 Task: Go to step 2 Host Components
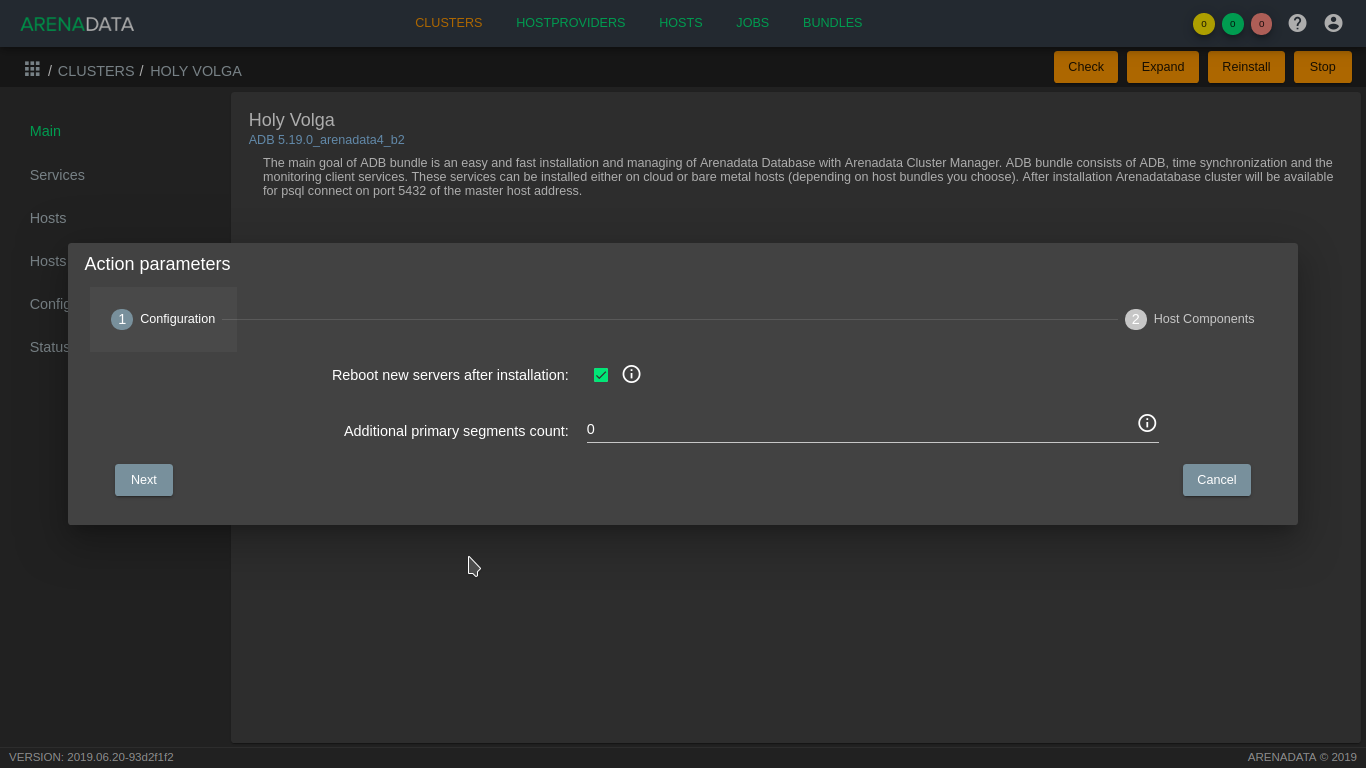tap(1189, 319)
